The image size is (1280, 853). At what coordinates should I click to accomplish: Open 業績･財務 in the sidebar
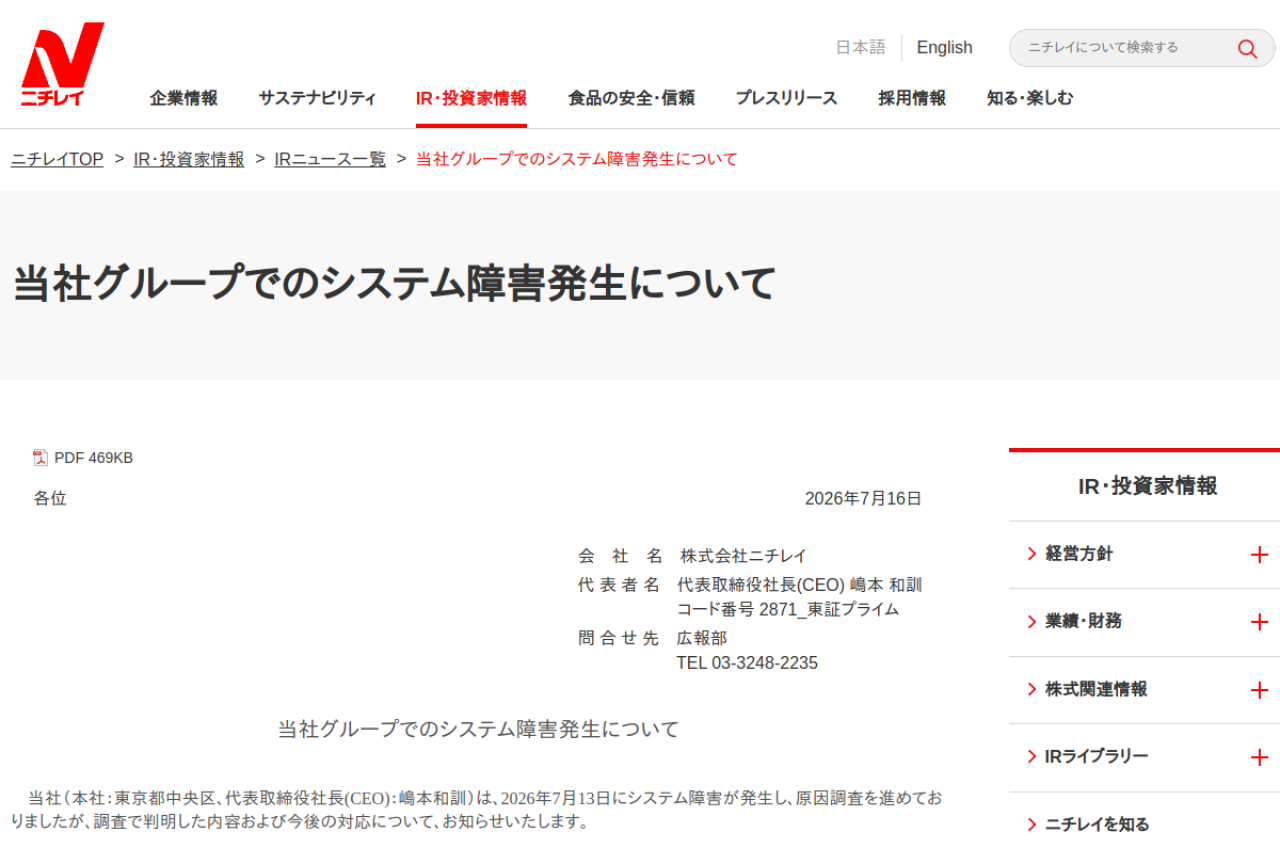[x=1083, y=621]
